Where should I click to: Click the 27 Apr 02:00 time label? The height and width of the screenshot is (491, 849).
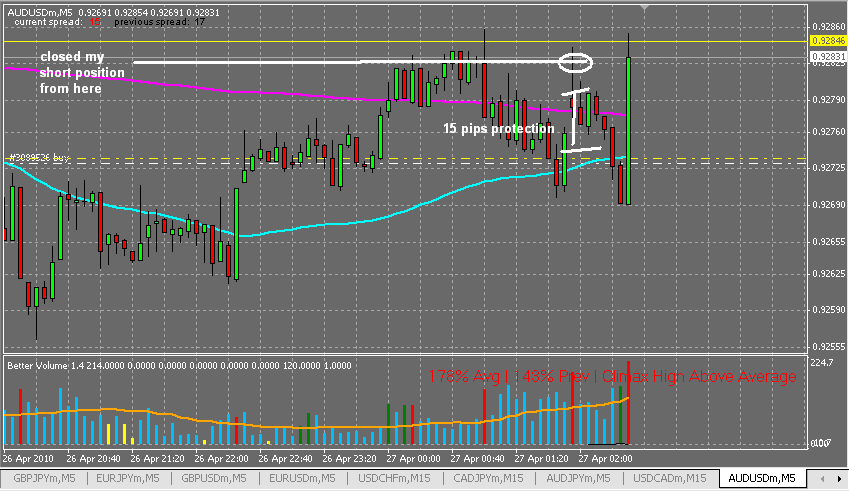(x=605, y=459)
